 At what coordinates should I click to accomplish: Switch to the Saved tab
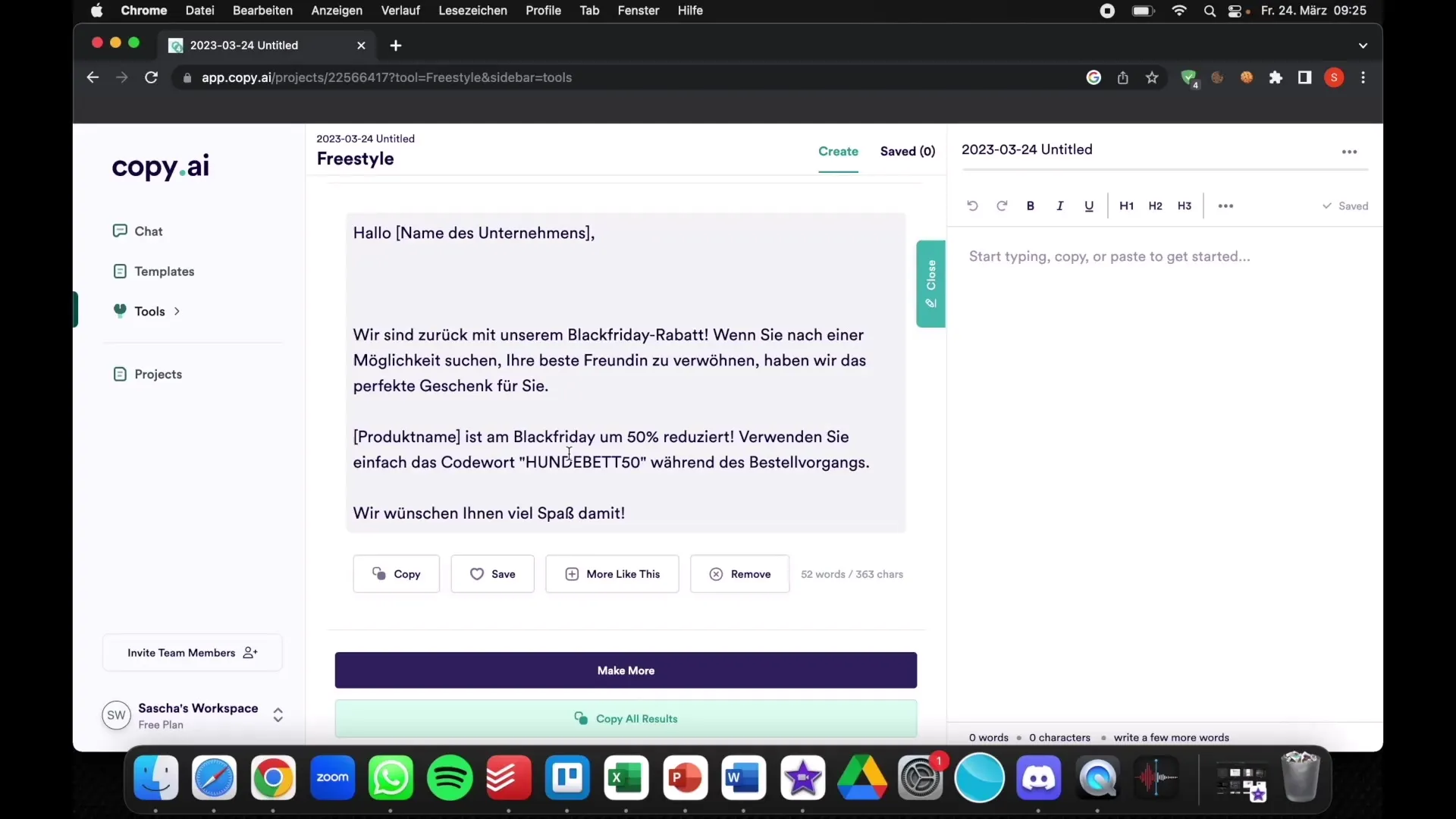click(x=908, y=151)
